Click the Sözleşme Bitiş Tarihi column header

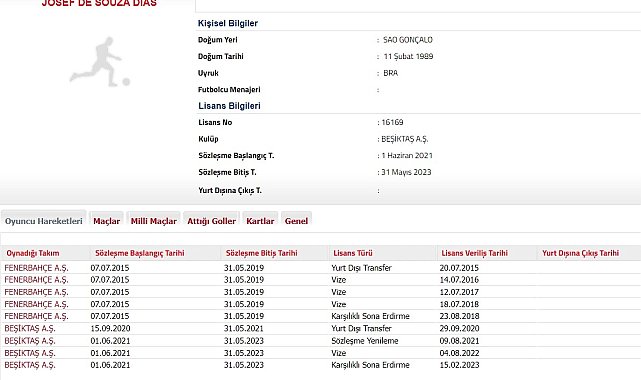(x=262, y=253)
